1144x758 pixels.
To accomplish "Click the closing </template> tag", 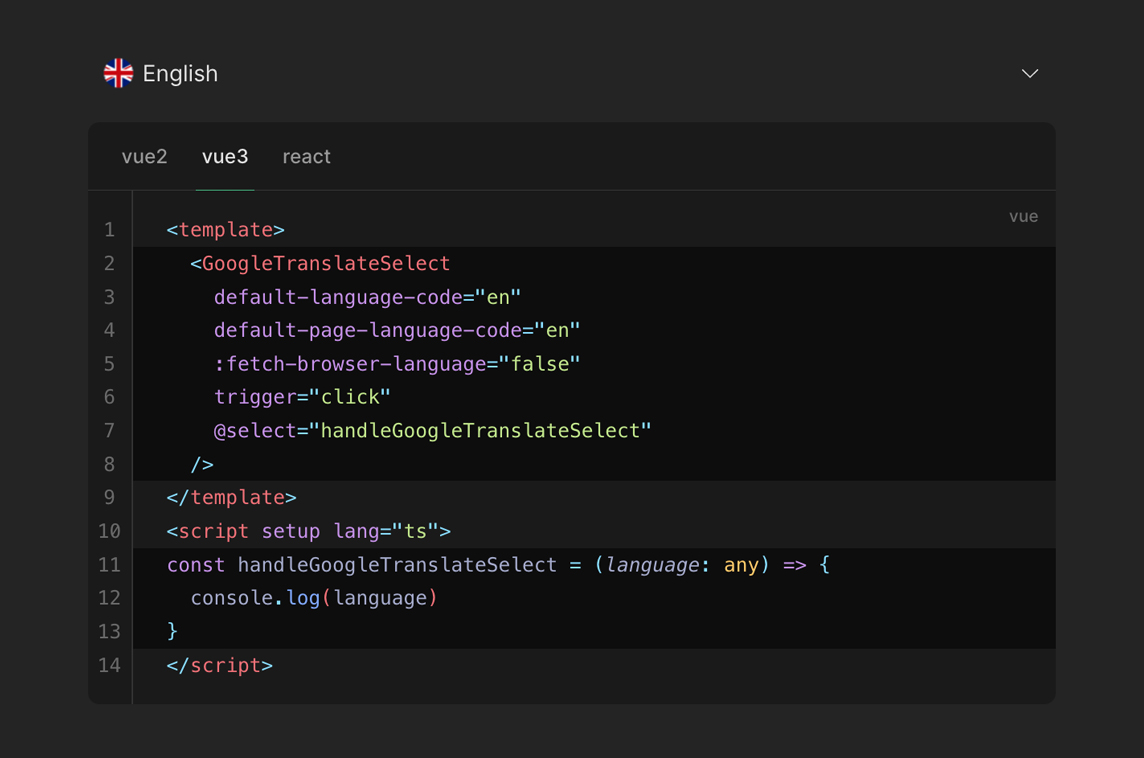I will pos(231,498).
